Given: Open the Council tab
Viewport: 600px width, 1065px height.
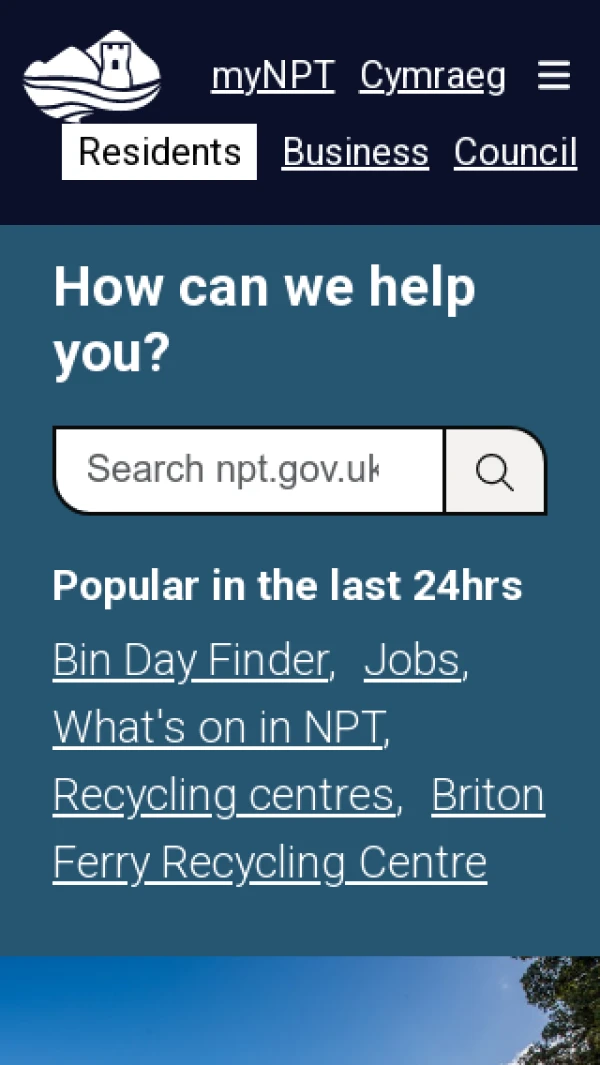Looking at the screenshot, I should point(516,151).
